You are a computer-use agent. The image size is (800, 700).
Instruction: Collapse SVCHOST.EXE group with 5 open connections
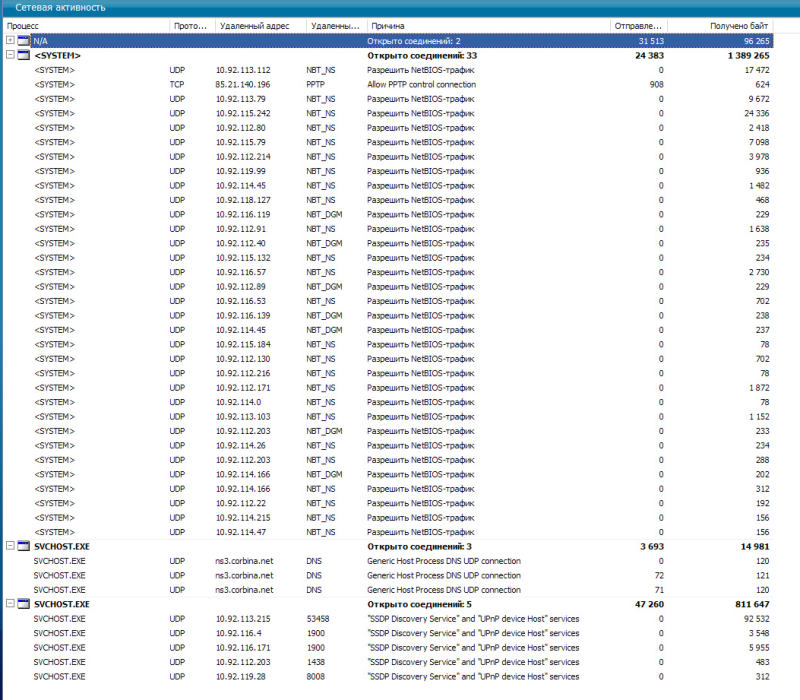click(10, 605)
